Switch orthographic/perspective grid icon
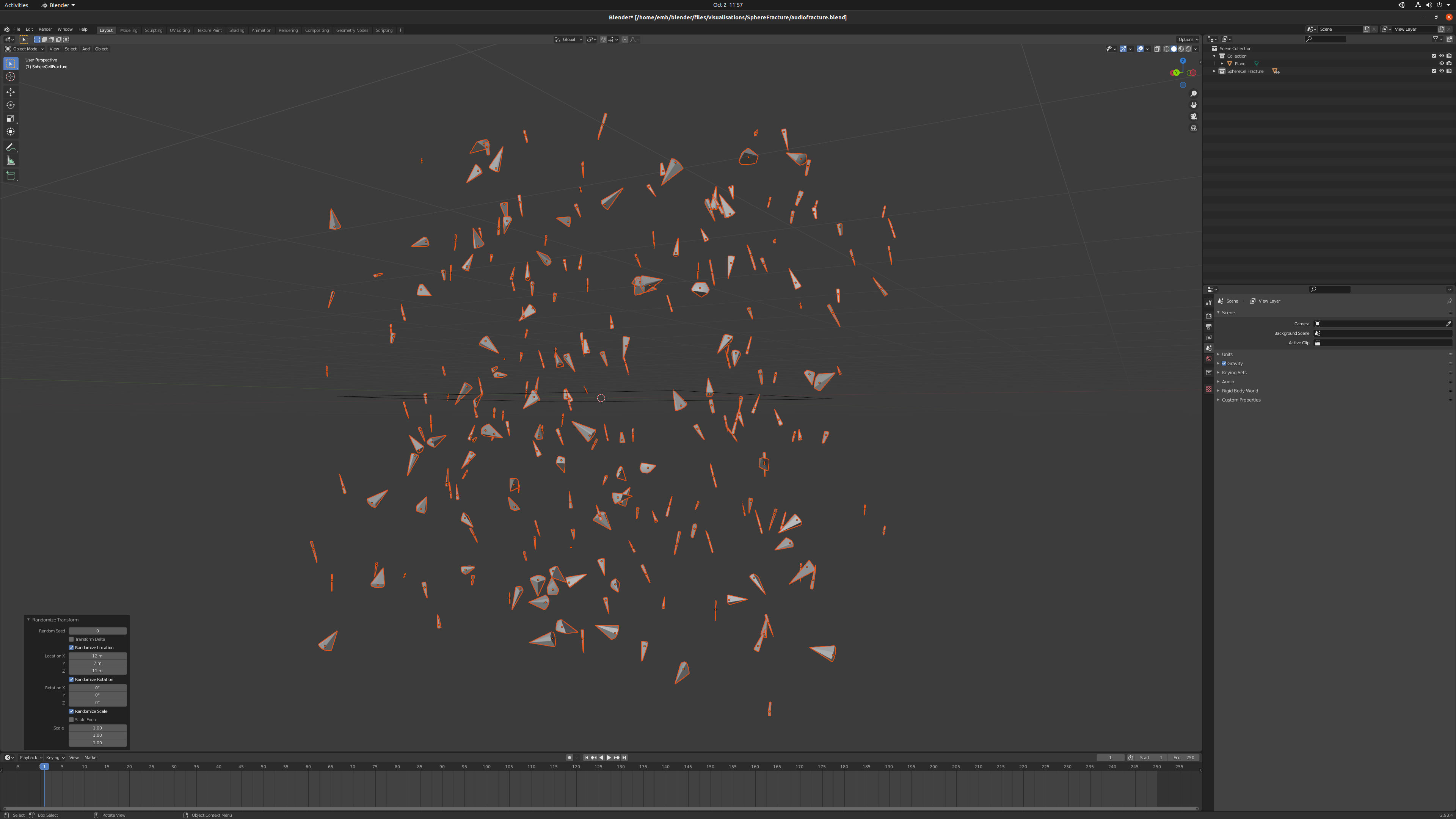Screen dimensions: 1456x819 point(1194,128)
